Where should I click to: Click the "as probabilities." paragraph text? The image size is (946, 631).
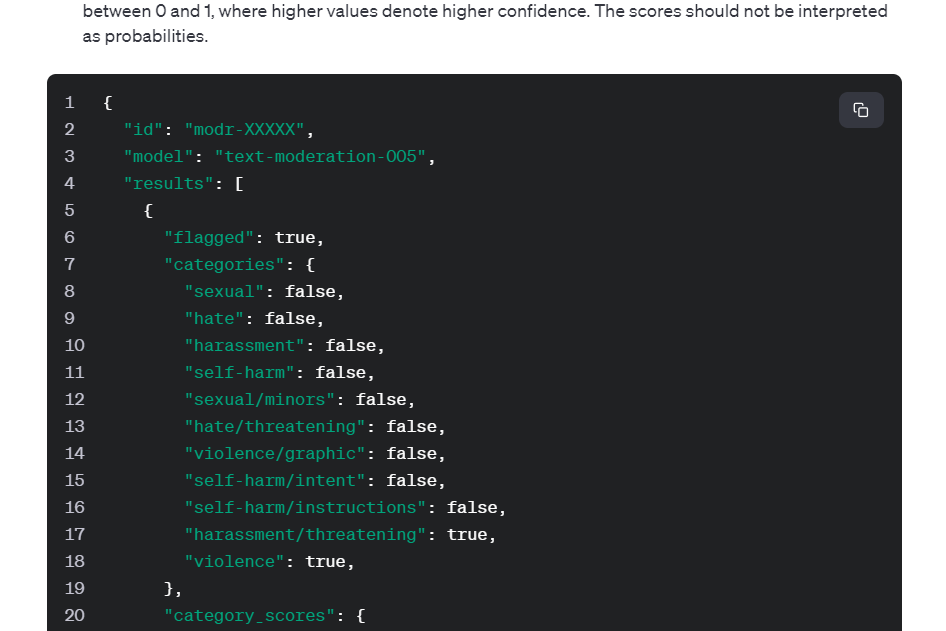[145, 36]
